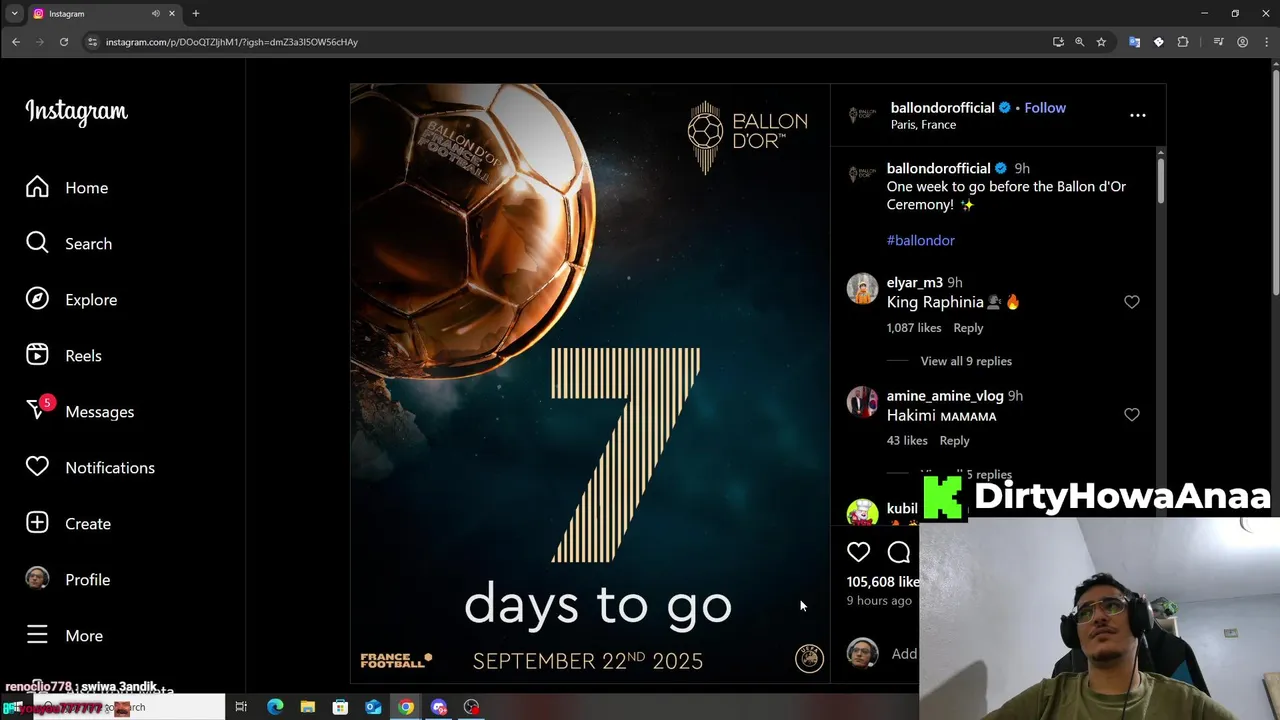Open a new browser tab
This screenshot has height=720, width=1280.
tap(196, 14)
